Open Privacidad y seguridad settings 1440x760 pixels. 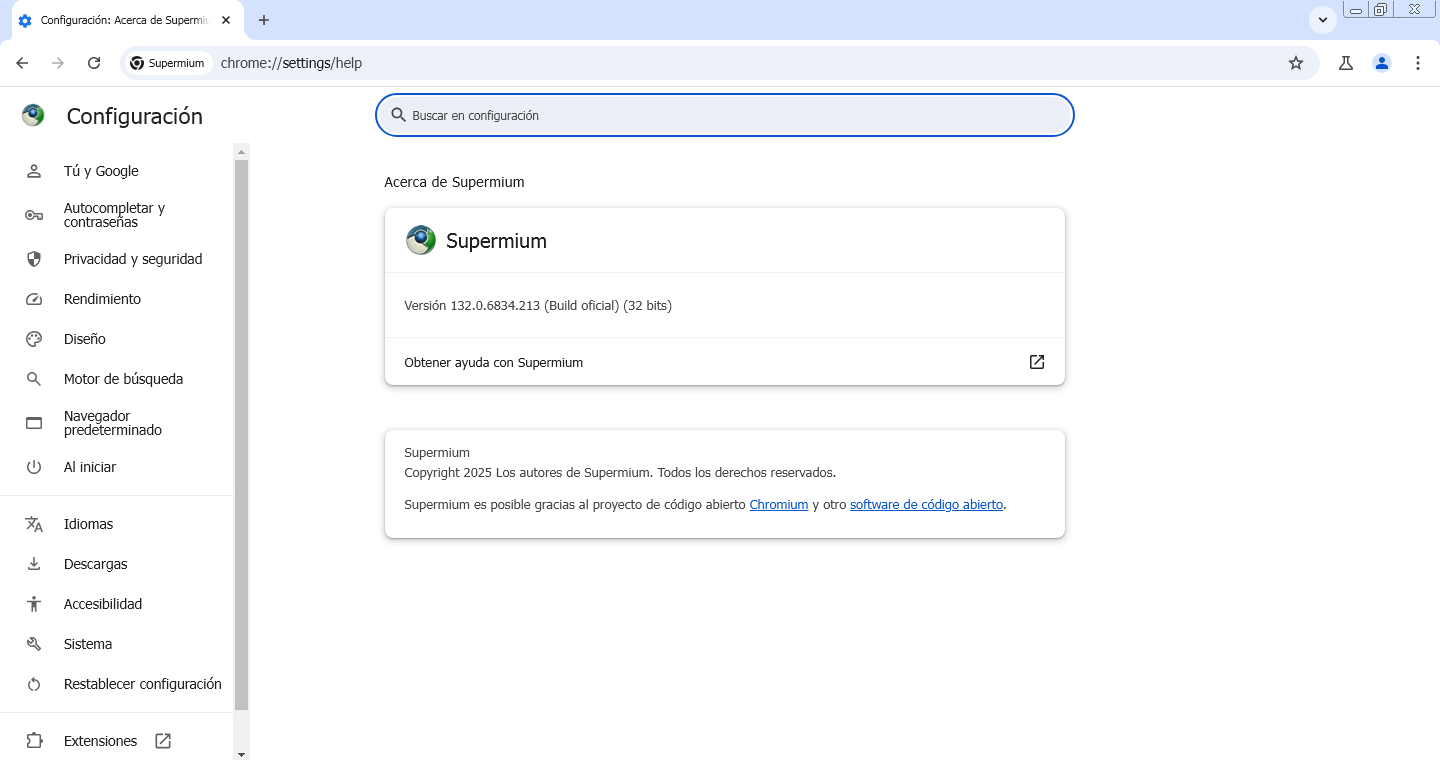coord(132,259)
